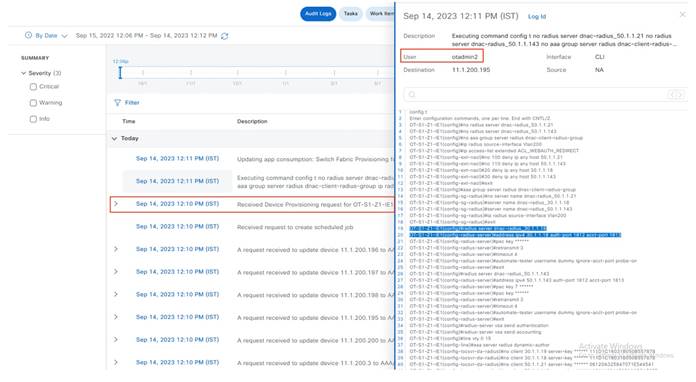The height and width of the screenshot is (382, 696).
Task: Click the details panel date heading
Action: pyautogui.click(x=460, y=16)
